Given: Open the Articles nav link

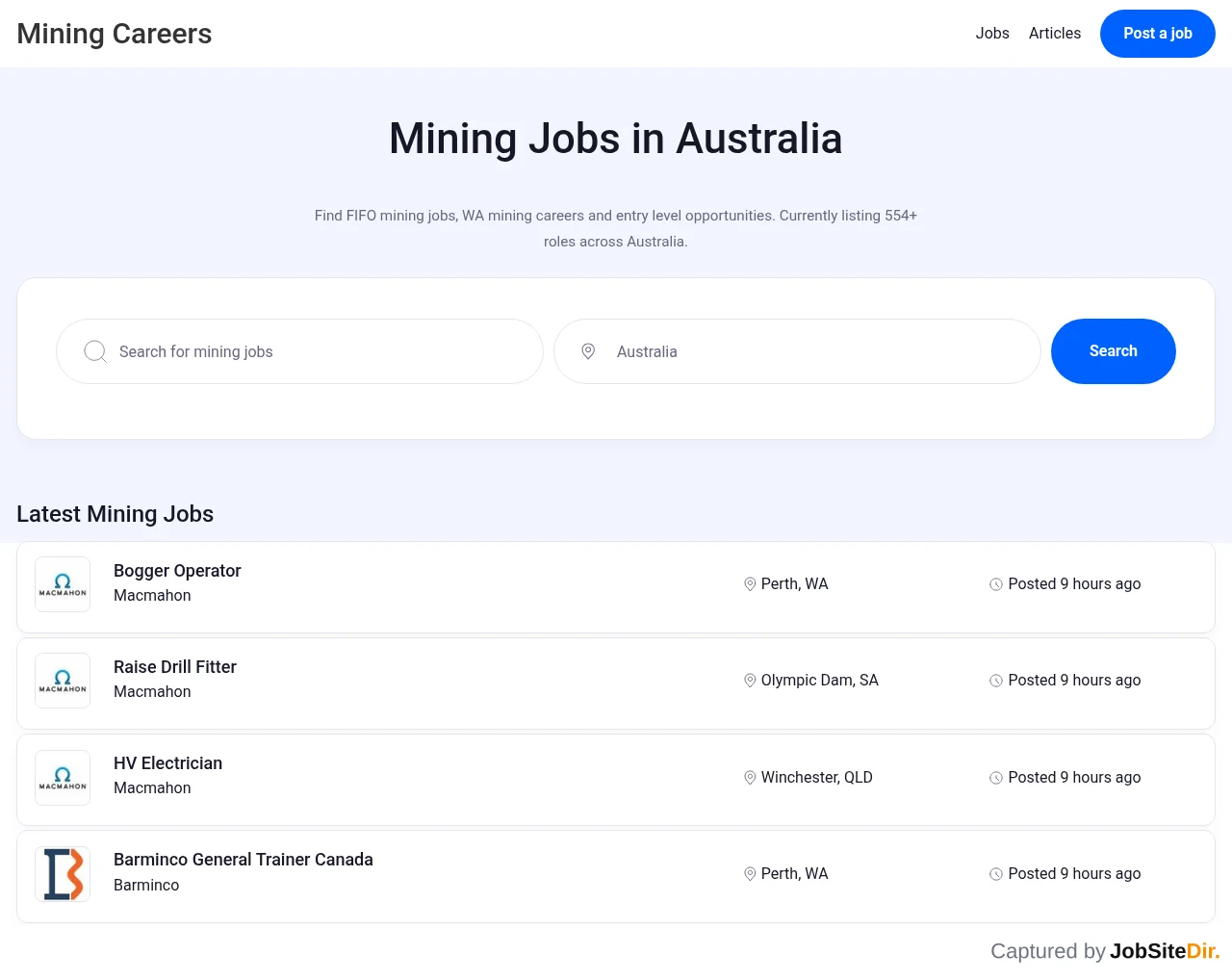Looking at the screenshot, I should point(1055,33).
